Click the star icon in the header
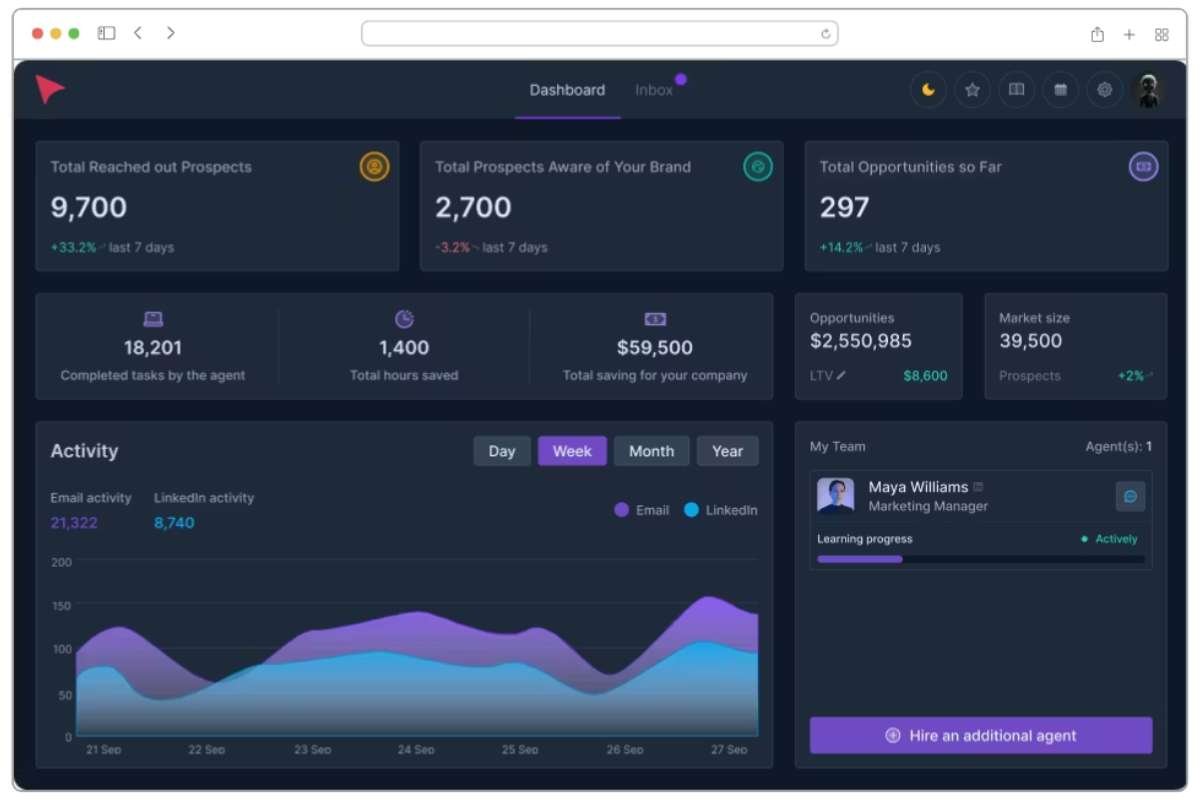 pyautogui.click(x=972, y=89)
